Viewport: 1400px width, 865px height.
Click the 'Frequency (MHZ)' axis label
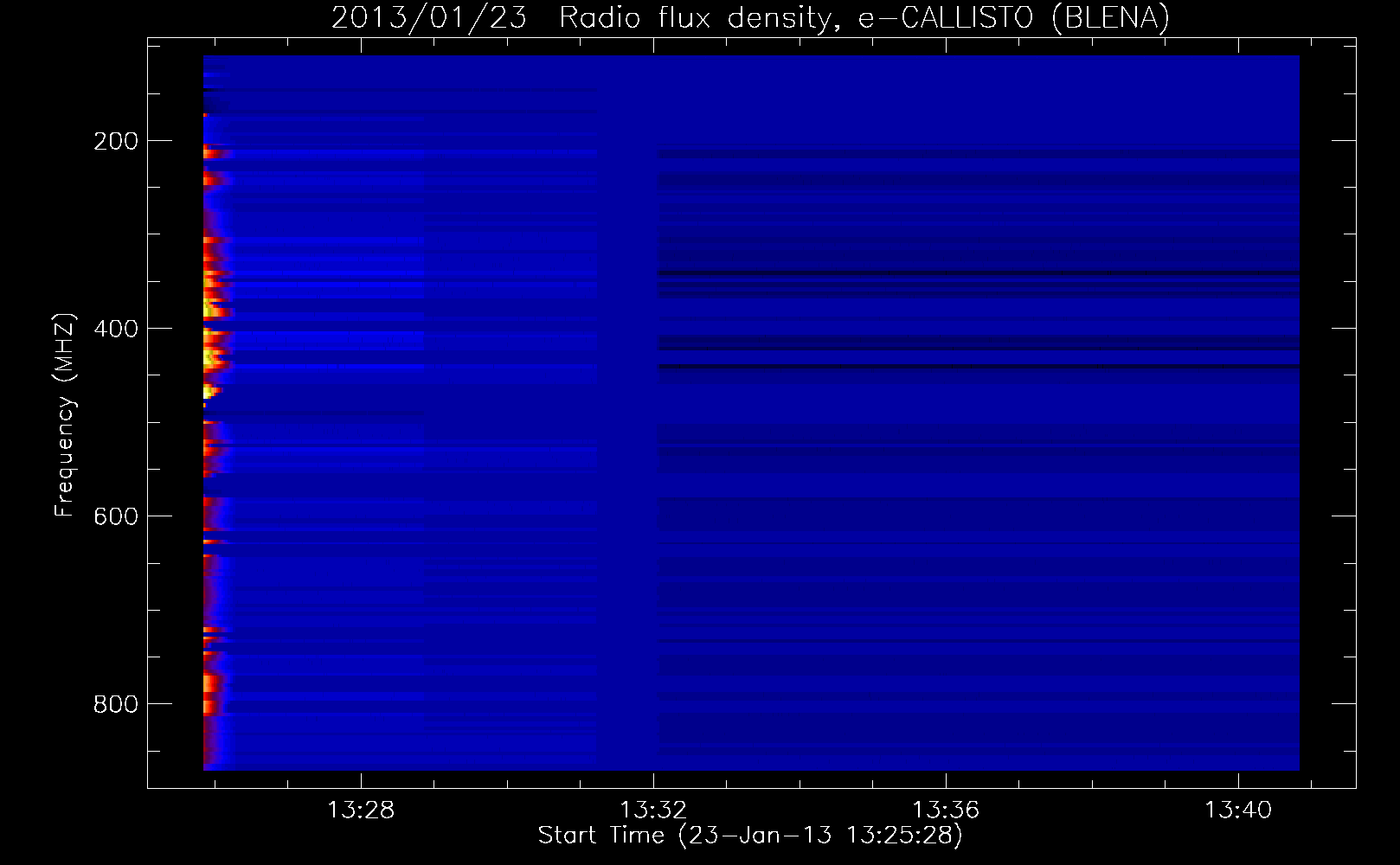click(65, 414)
